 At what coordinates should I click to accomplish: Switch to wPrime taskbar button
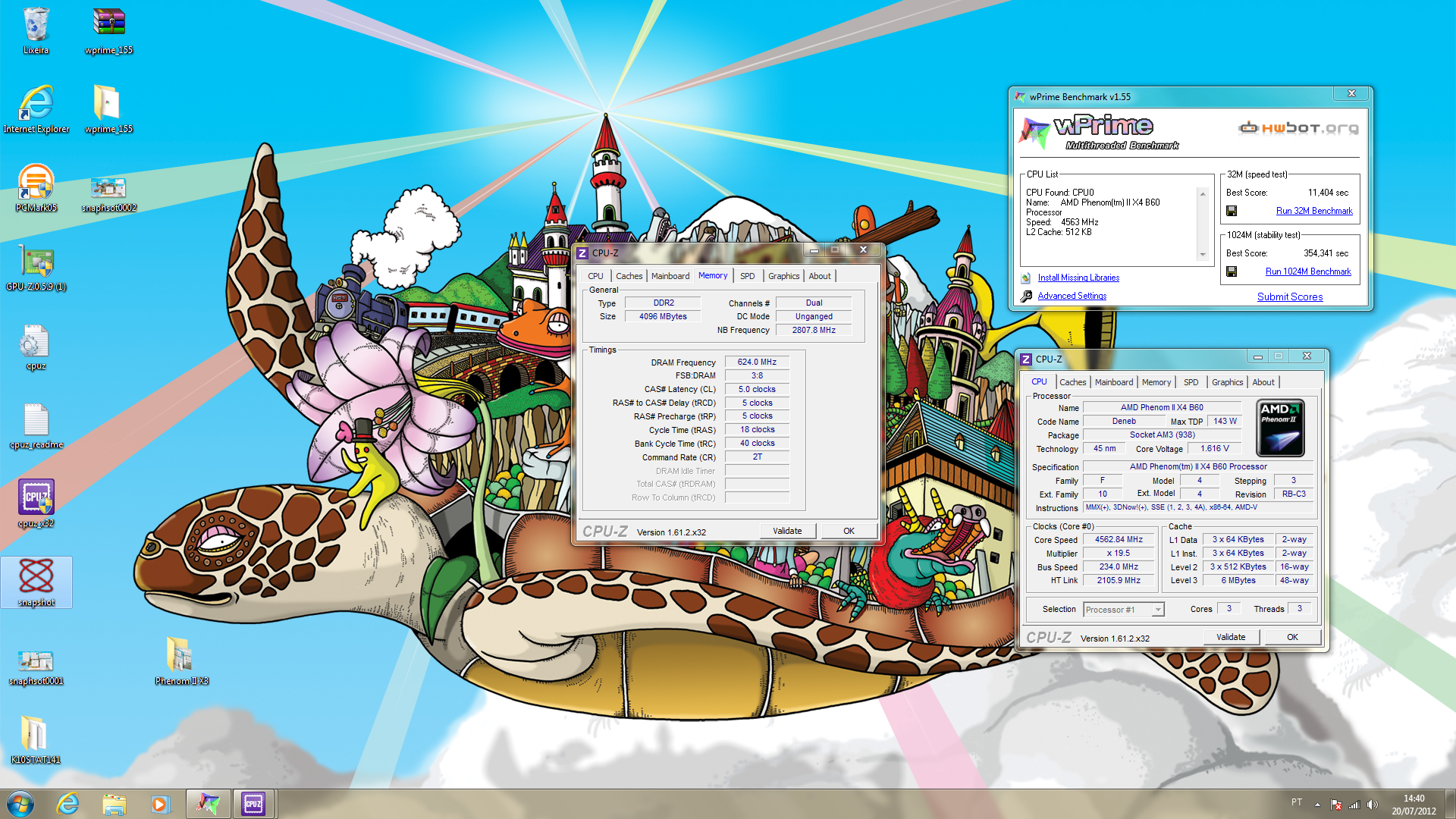(x=208, y=804)
